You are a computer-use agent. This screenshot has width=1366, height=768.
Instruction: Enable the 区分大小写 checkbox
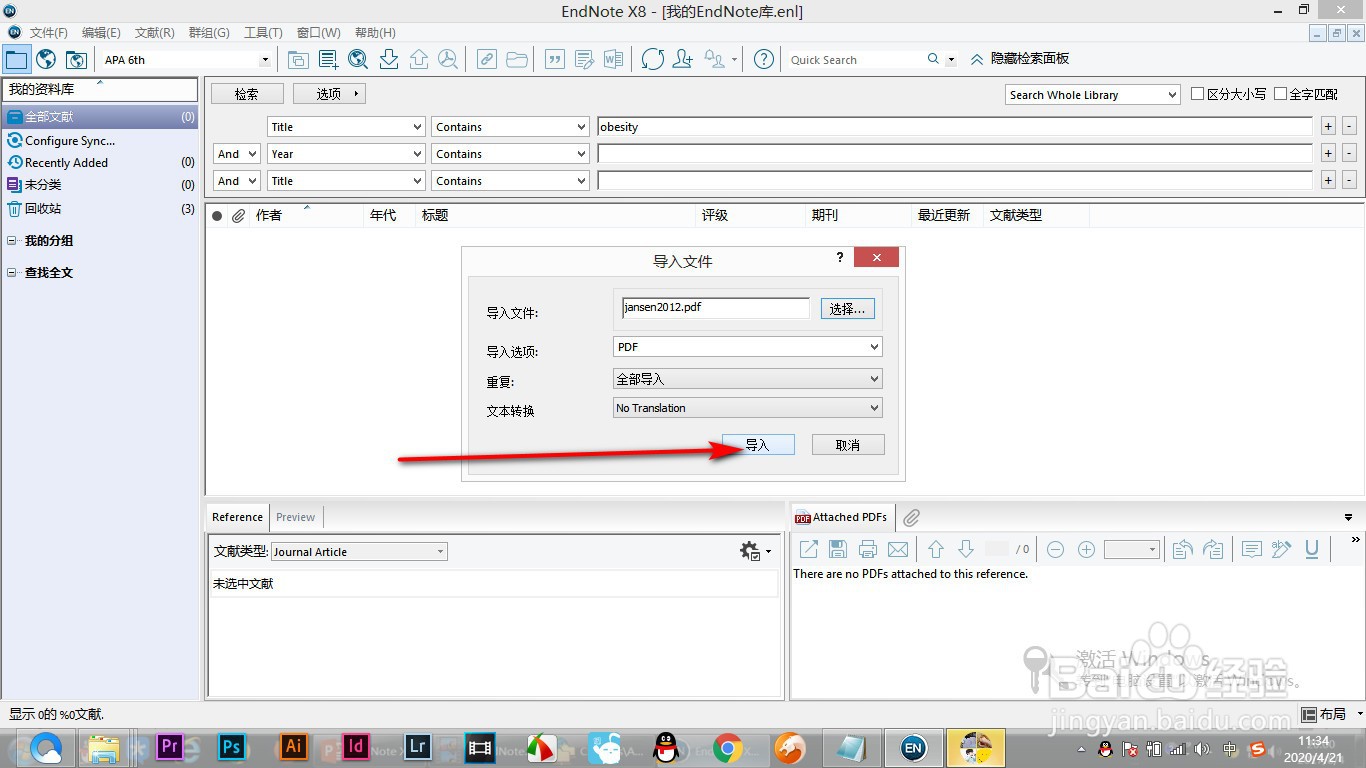point(1198,94)
